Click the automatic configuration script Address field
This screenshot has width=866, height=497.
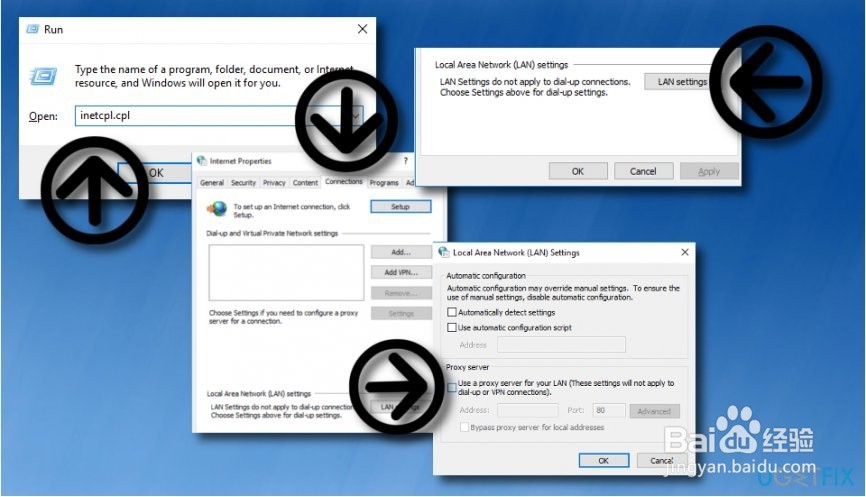click(561, 345)
